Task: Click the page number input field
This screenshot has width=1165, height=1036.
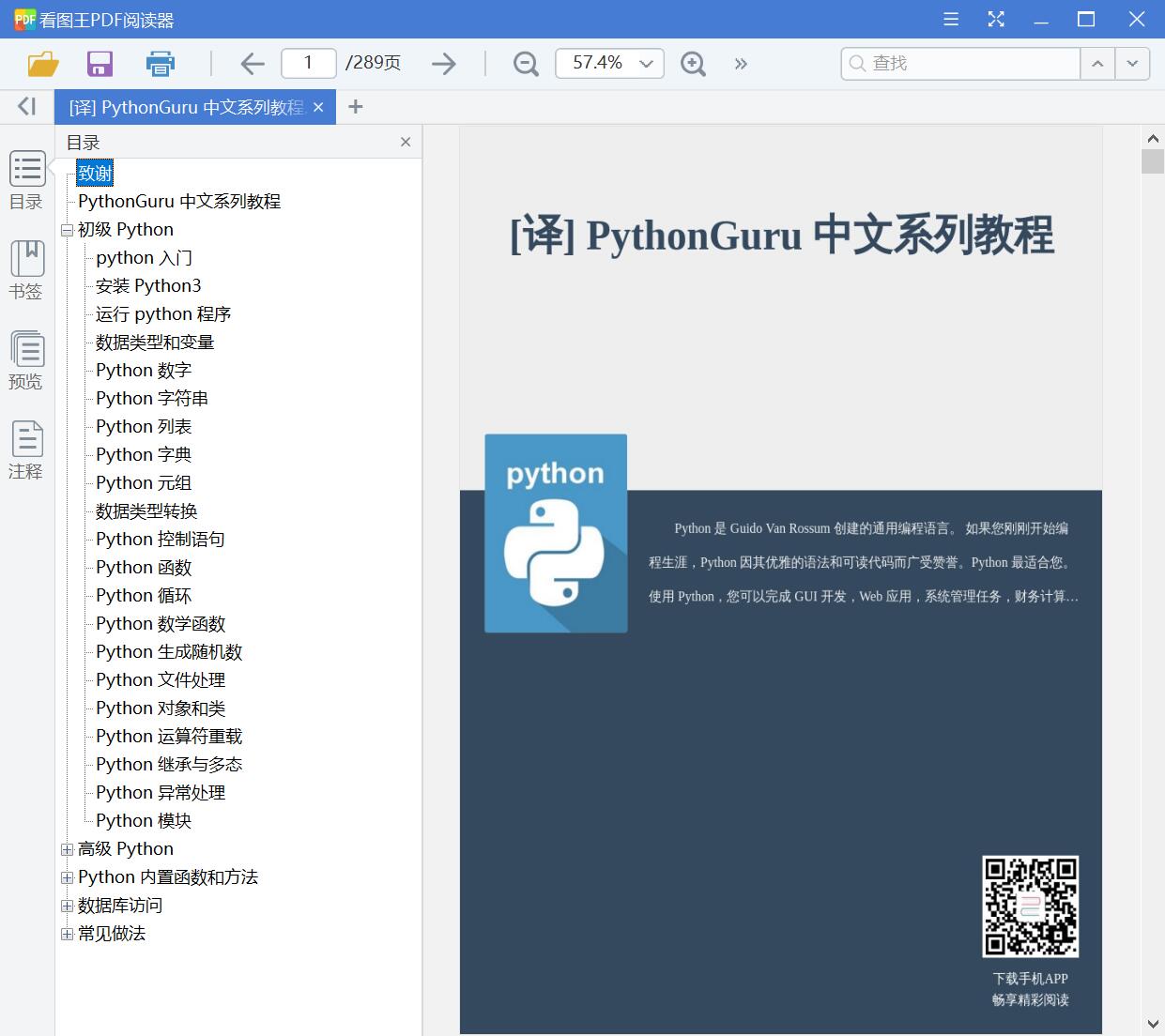Action: pyautogui.click(x=308, y=63)
